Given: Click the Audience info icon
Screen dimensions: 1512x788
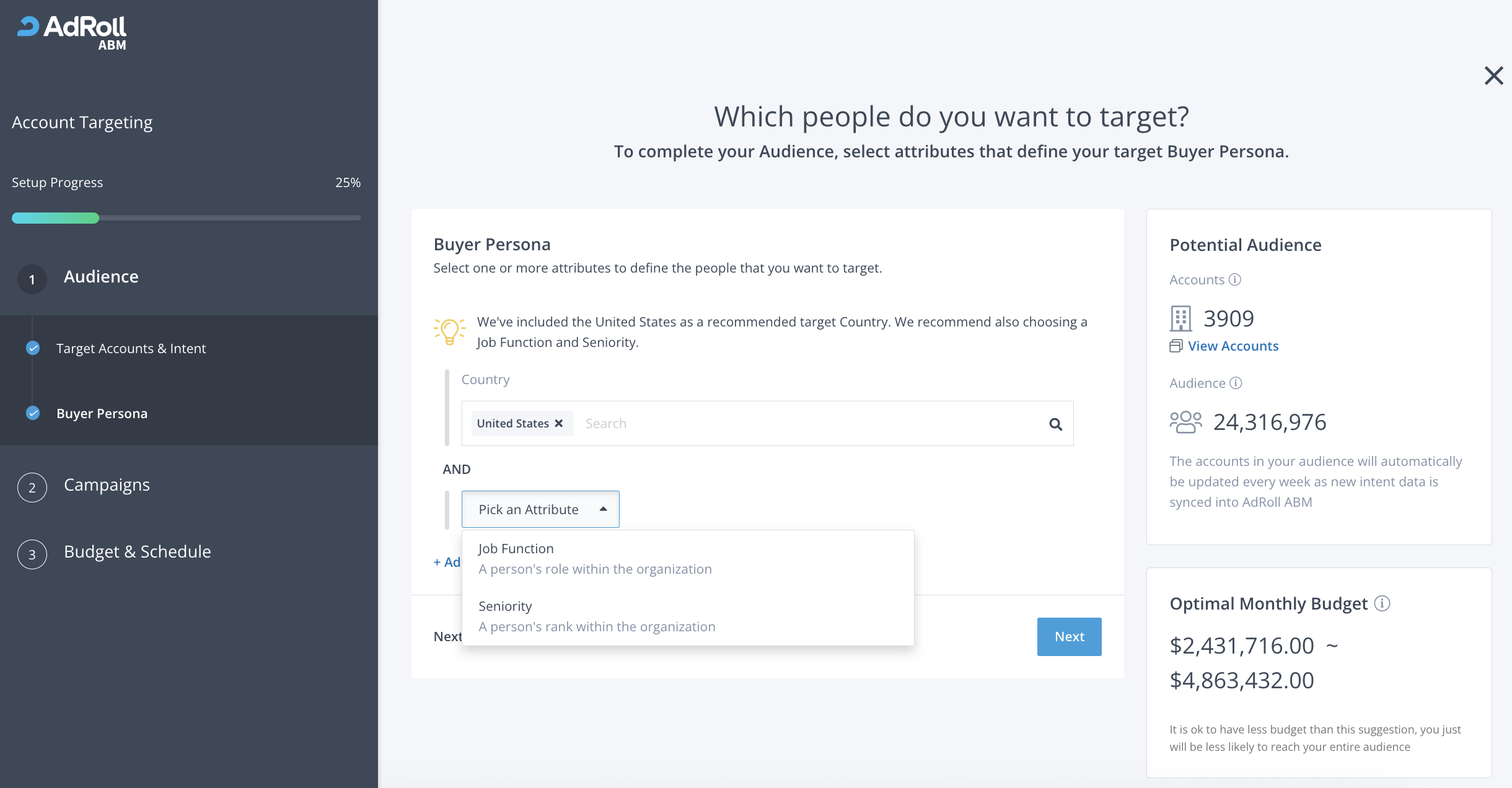Looking at the screenshot, I should pos(1236,383).
